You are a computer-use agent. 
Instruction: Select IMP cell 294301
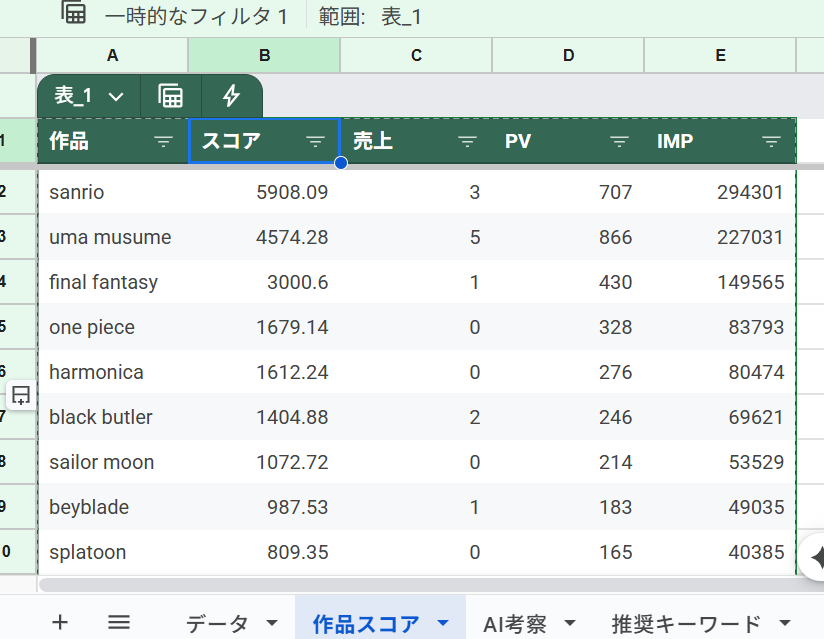[720, 192]
